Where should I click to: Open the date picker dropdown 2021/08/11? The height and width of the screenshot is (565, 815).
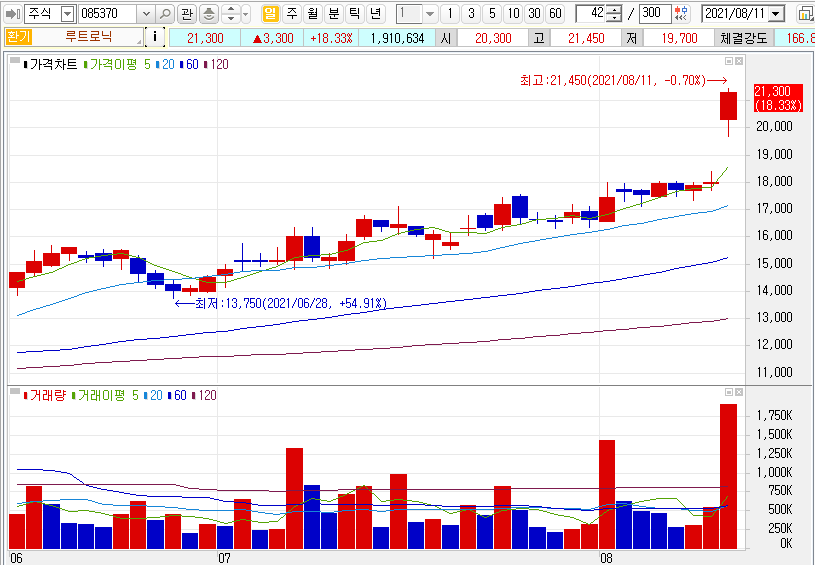pyautogui.click(x=776, y=14)
